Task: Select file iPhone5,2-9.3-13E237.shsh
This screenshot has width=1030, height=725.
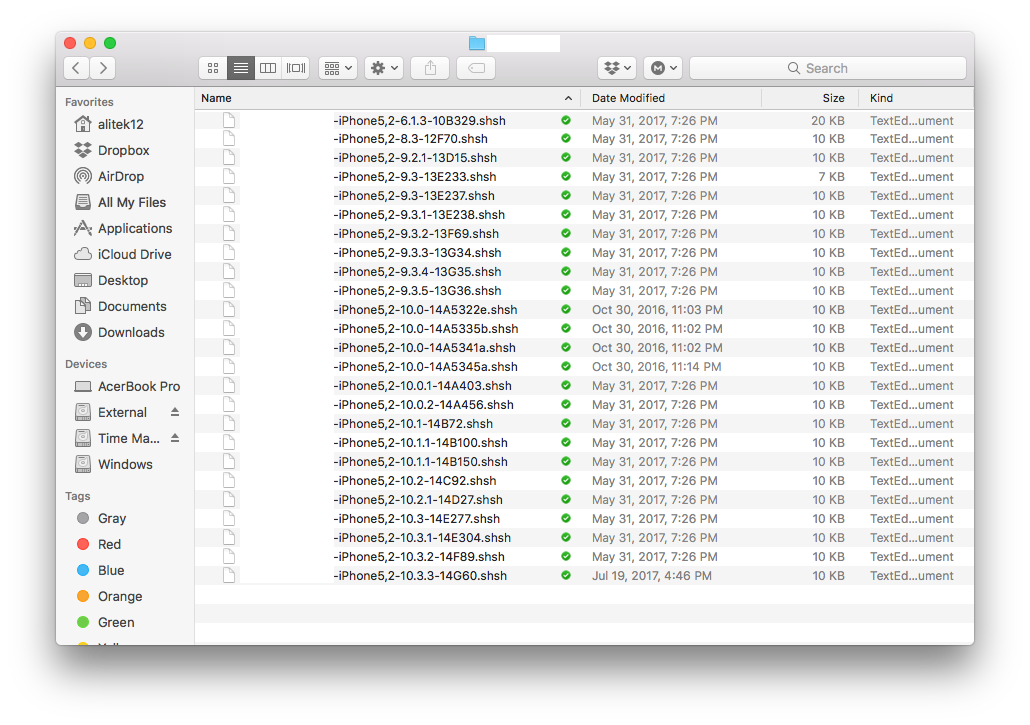Action: click(x=584, y=196)
